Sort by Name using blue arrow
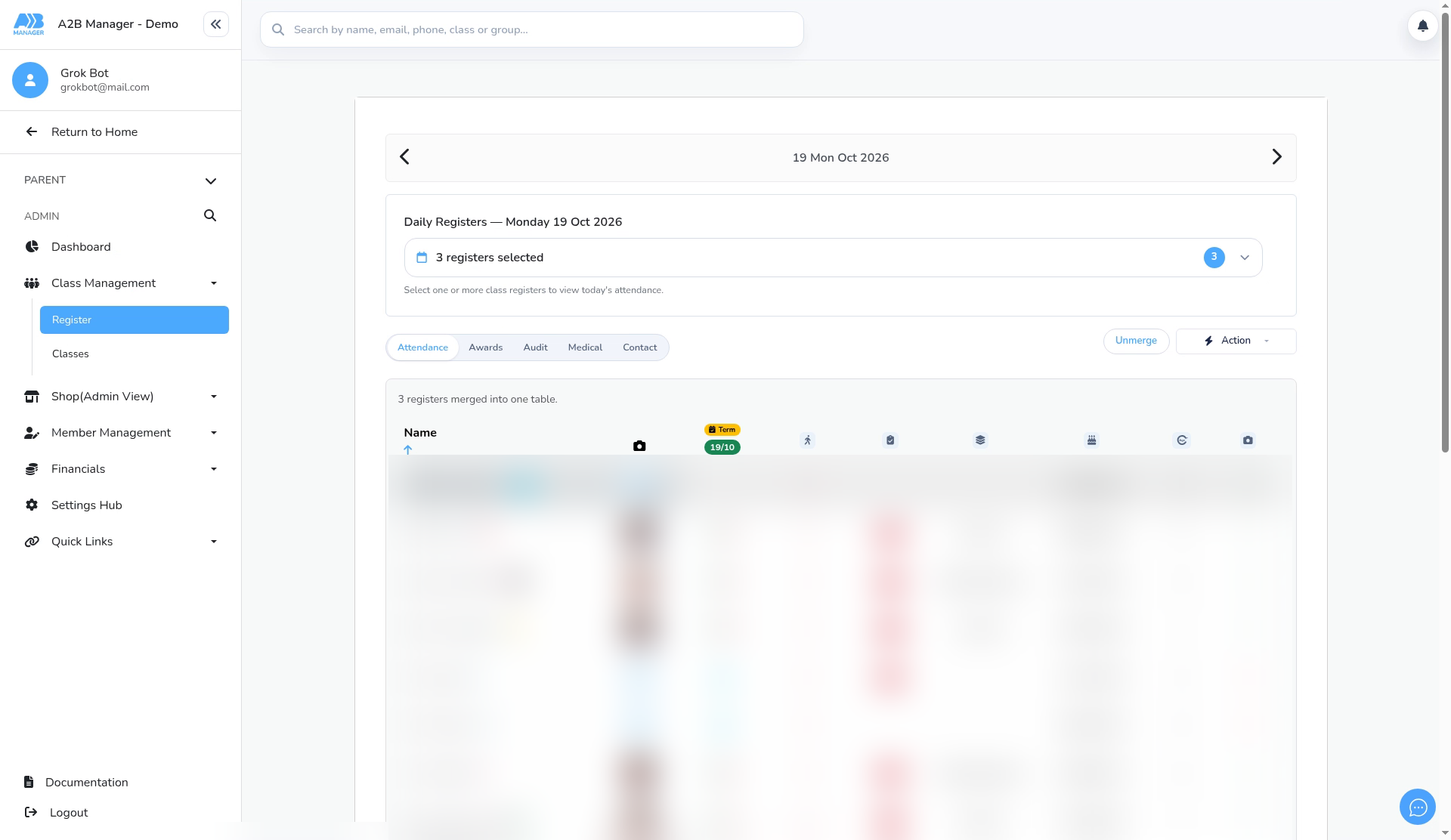This screenshot has width=1451, height=840. (x=408, y=449)
